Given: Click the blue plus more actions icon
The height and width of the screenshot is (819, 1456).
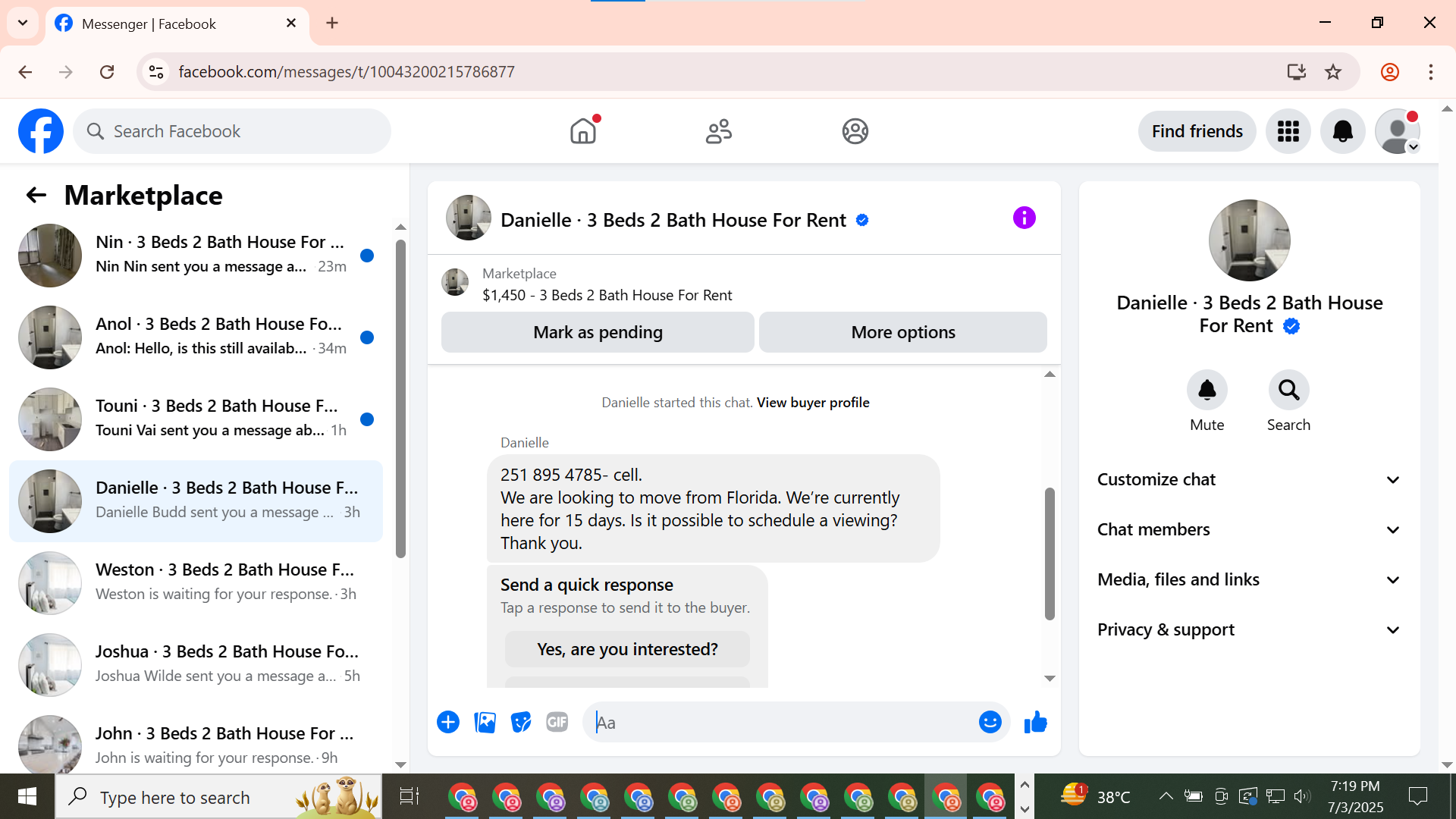Looking at the screenshot, I should coord(448,723).
